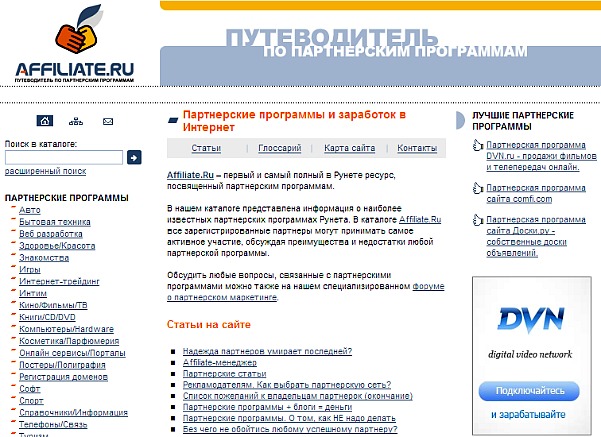Click the Affiliate.Ru link in first paragraph
The width and height of the screenshot is (601, 437).
(190, 175)
